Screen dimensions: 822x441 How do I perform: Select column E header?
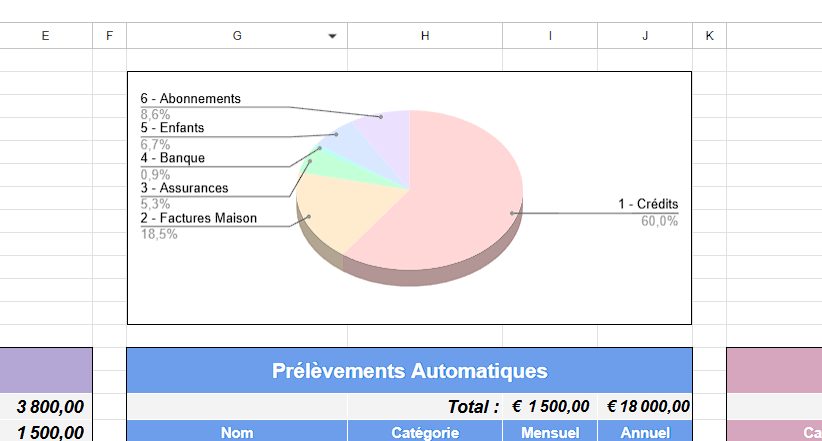click(x=45, y=36)
